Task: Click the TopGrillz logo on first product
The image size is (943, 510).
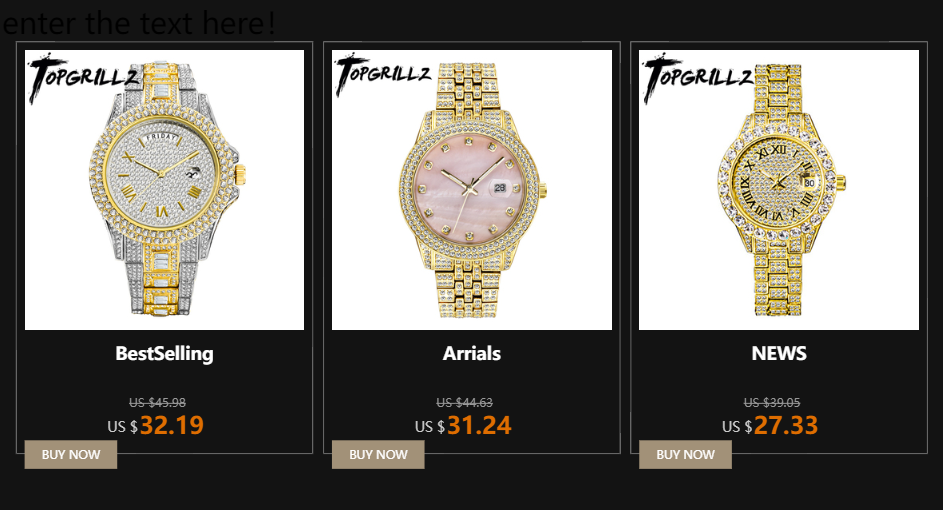Action: (x=84, y=77)
